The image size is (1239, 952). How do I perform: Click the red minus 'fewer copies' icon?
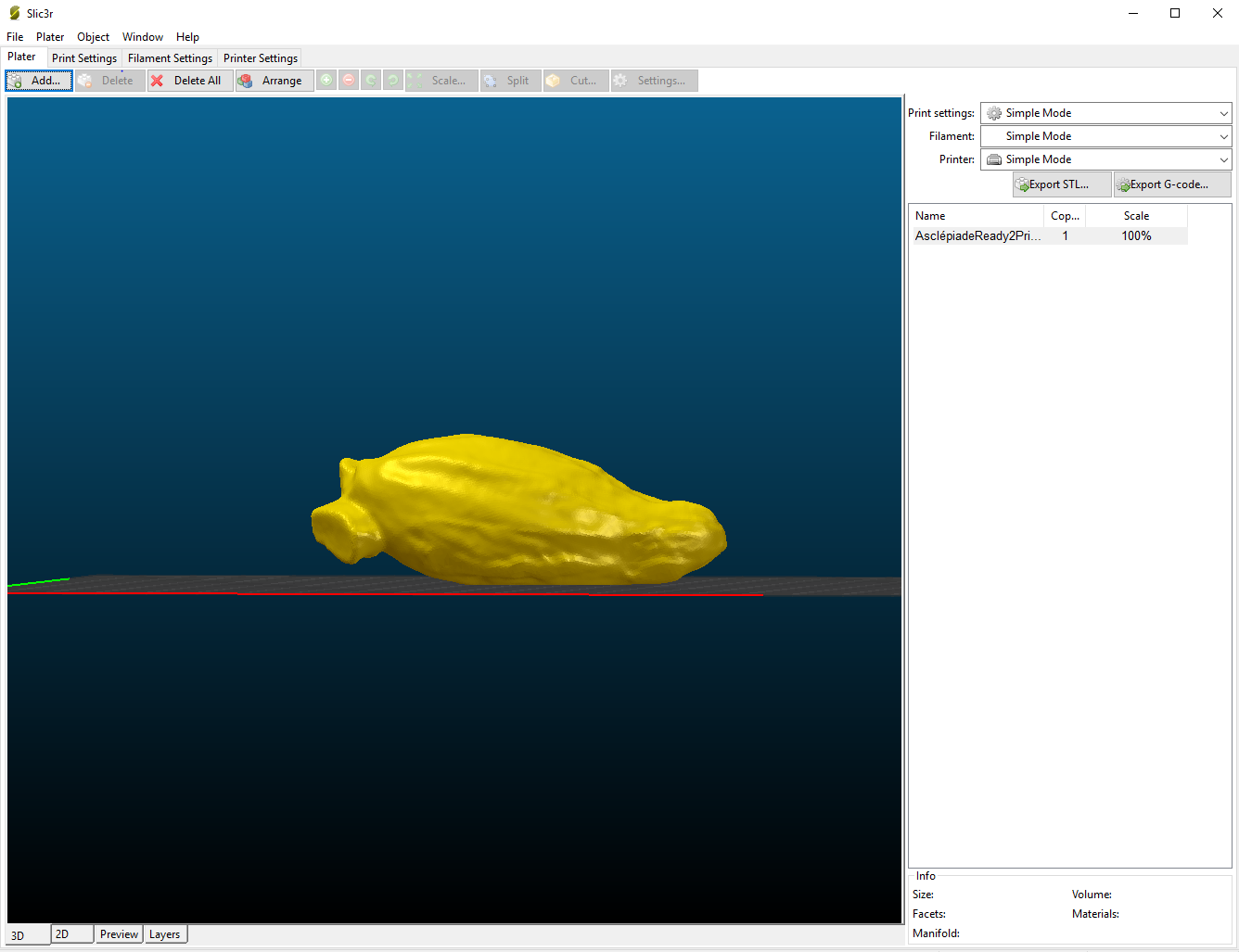tap(349, 81)
